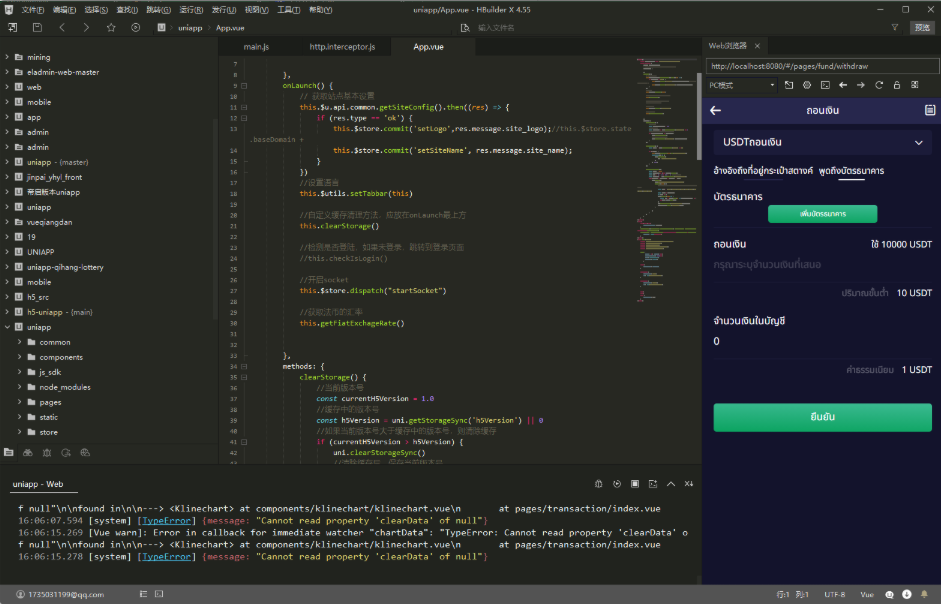Click the browser globe settings icon
This screenshot has height=604, width=941.
tap(807, 85)
